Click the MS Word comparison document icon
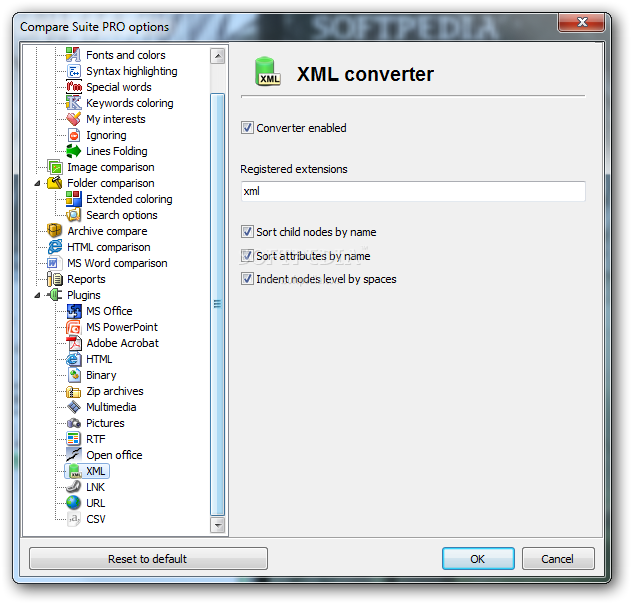This screenshot has height=604, width=632. tap(54, 263)
